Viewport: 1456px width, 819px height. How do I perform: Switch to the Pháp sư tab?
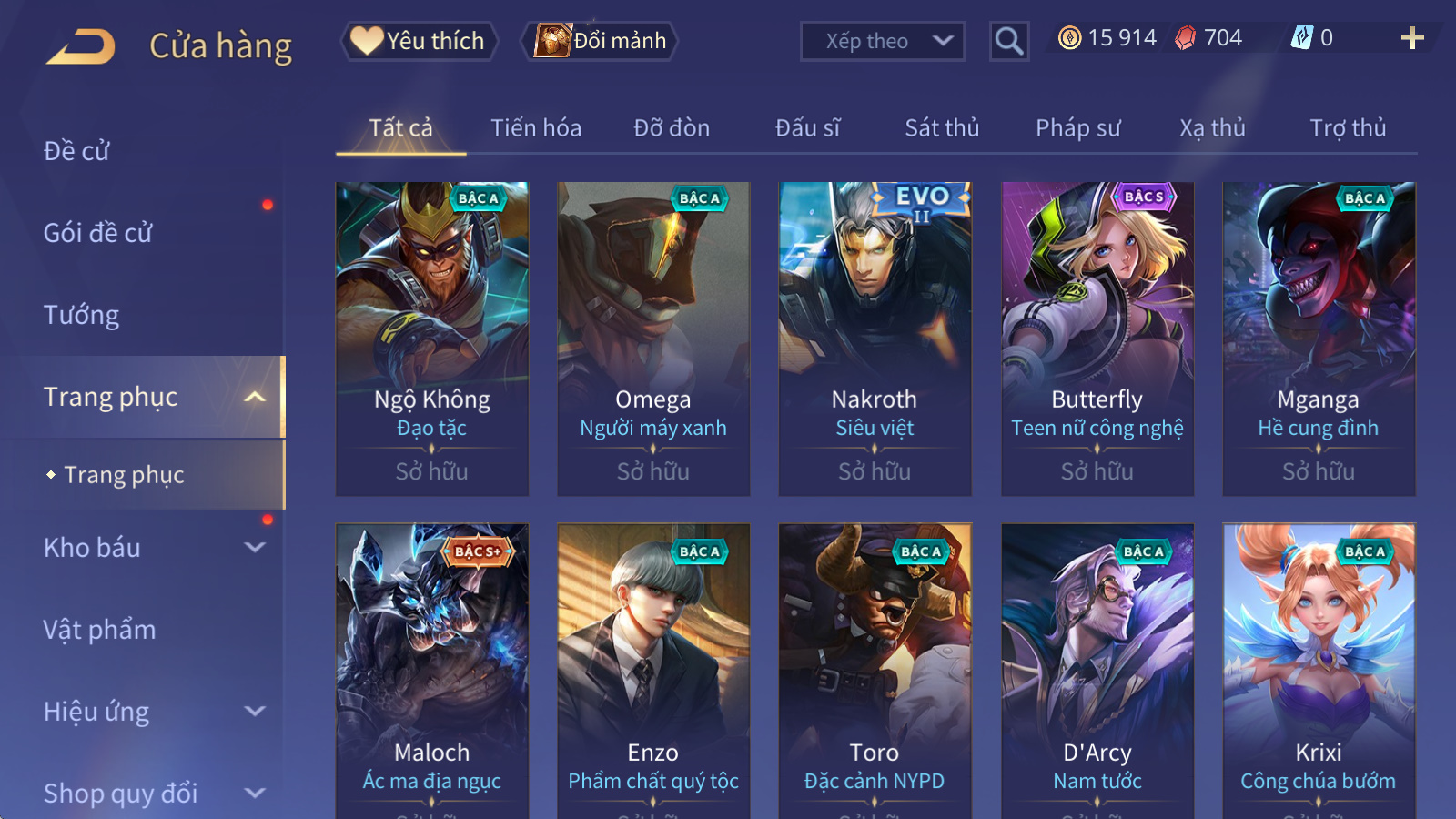click(1078, 128)
